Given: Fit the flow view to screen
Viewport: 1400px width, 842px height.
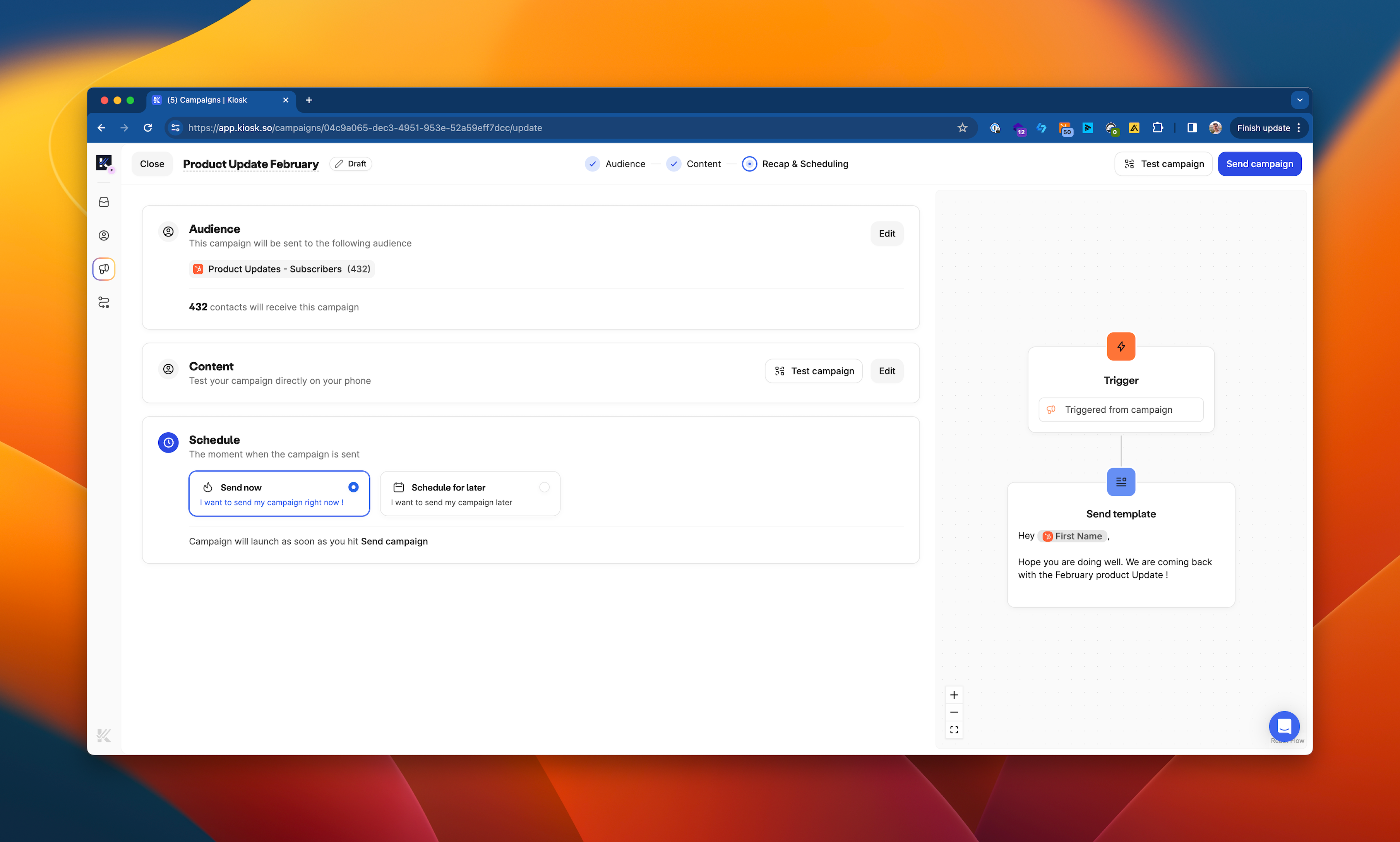Looking at the screenshot, I should tap(954, 730).
